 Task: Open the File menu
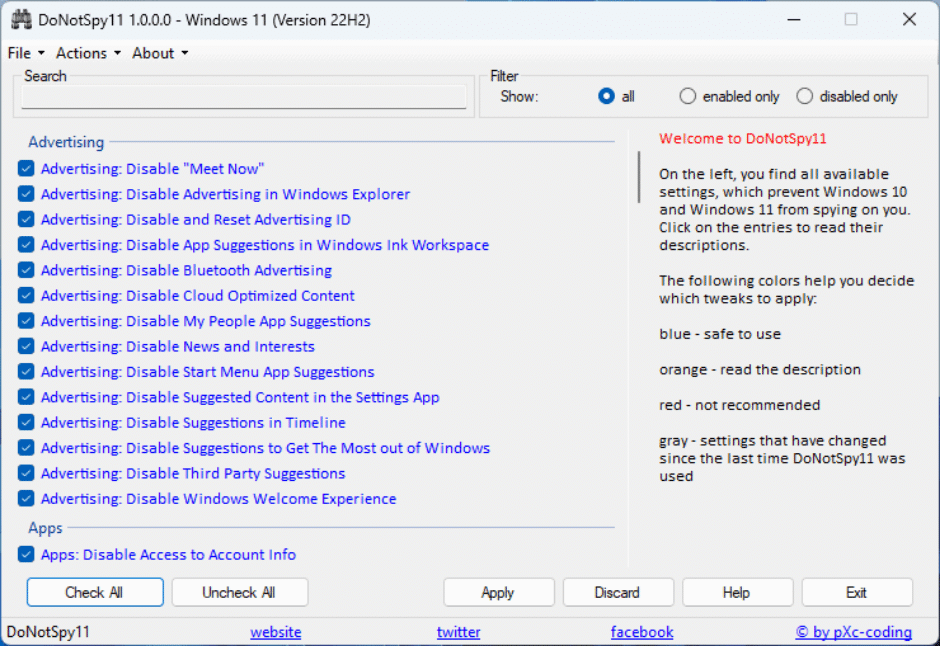coord(26,53)
